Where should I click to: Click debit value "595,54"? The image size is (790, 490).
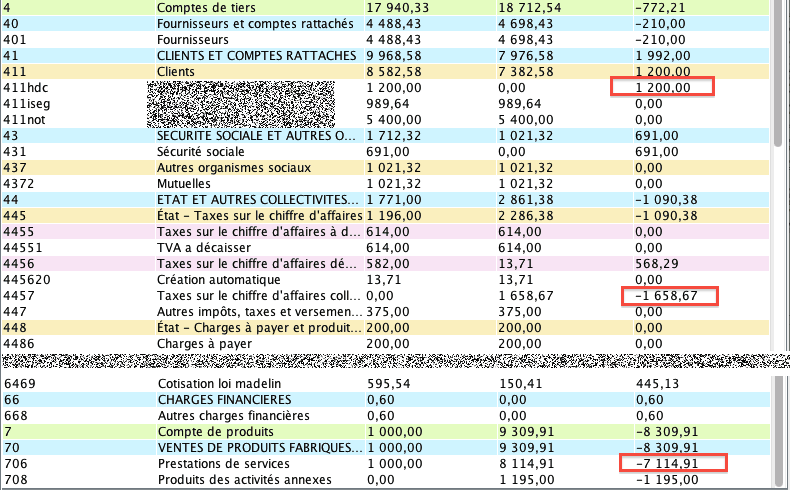[389, 384]
